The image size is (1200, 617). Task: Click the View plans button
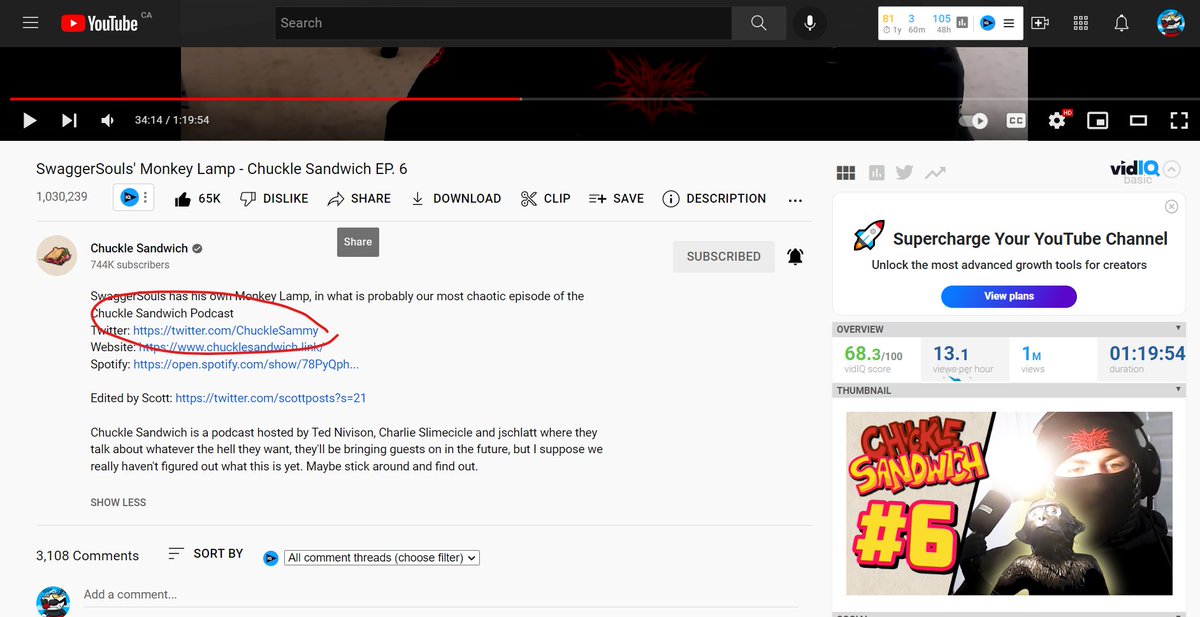[x=1009, y=296]
